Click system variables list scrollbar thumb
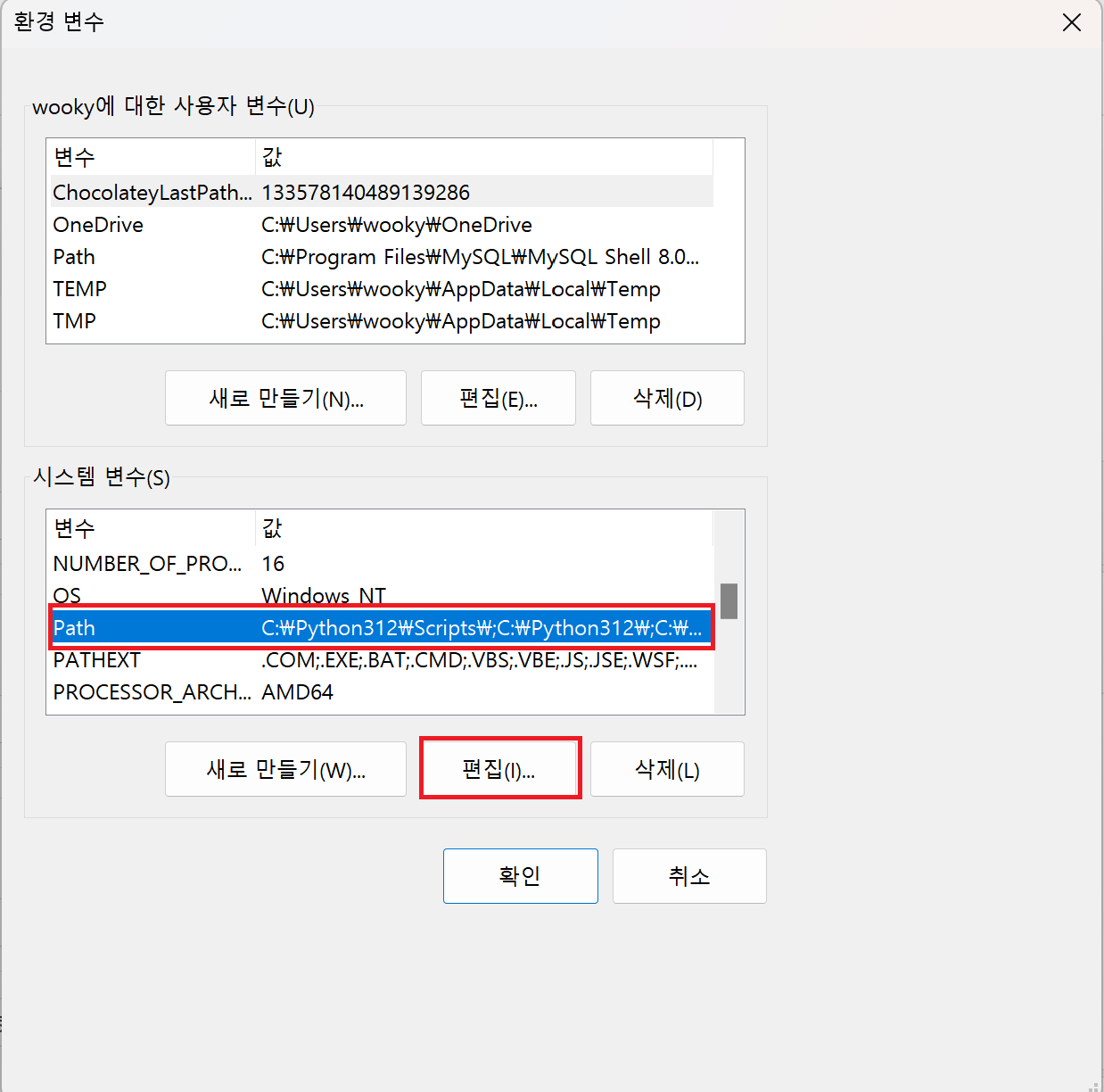The height and width of the screenshot is (1092, 1104). pos(729,600)
